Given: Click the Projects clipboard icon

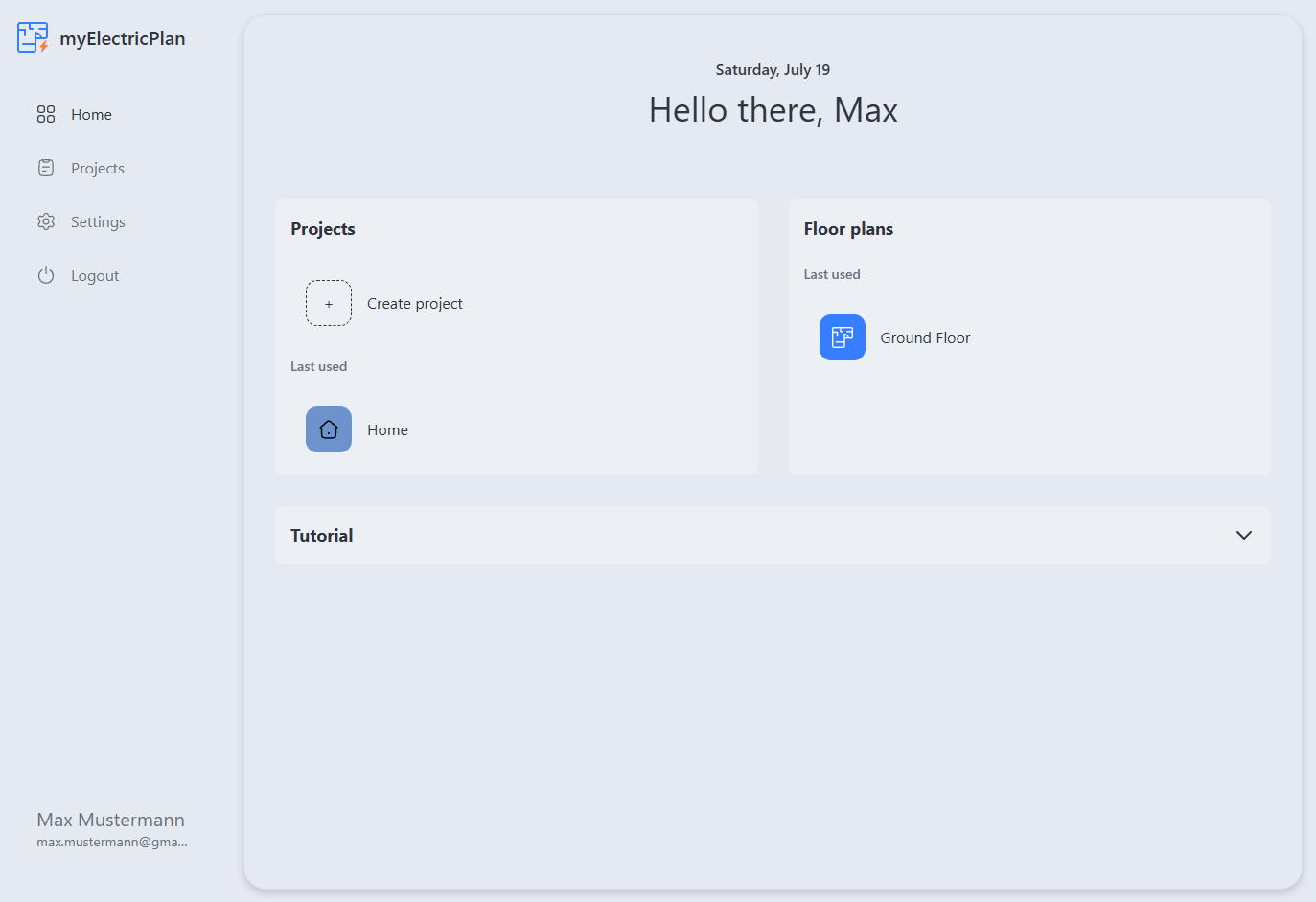Looking at the screenshot, I should pyautogui.click(x=46, y=168).
